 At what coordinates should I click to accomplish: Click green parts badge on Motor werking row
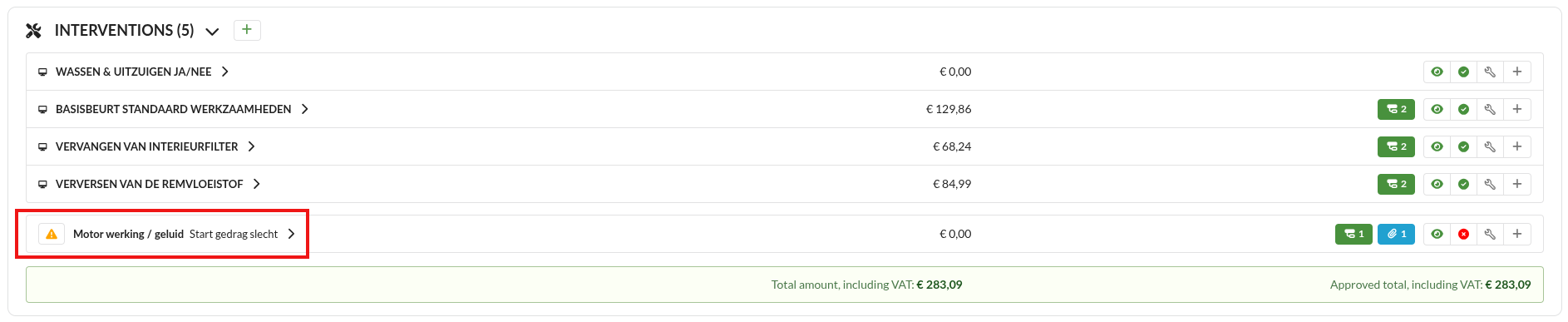pyautogui.click(x=1354, y=234)
